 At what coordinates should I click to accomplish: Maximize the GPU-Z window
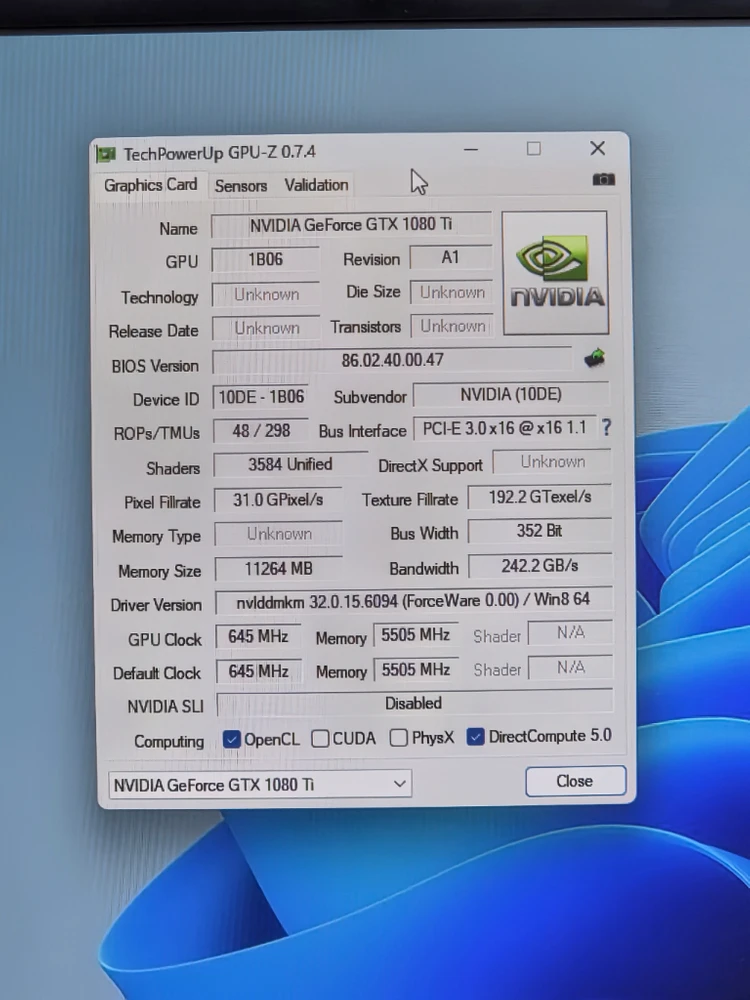[x=534, y=149]
